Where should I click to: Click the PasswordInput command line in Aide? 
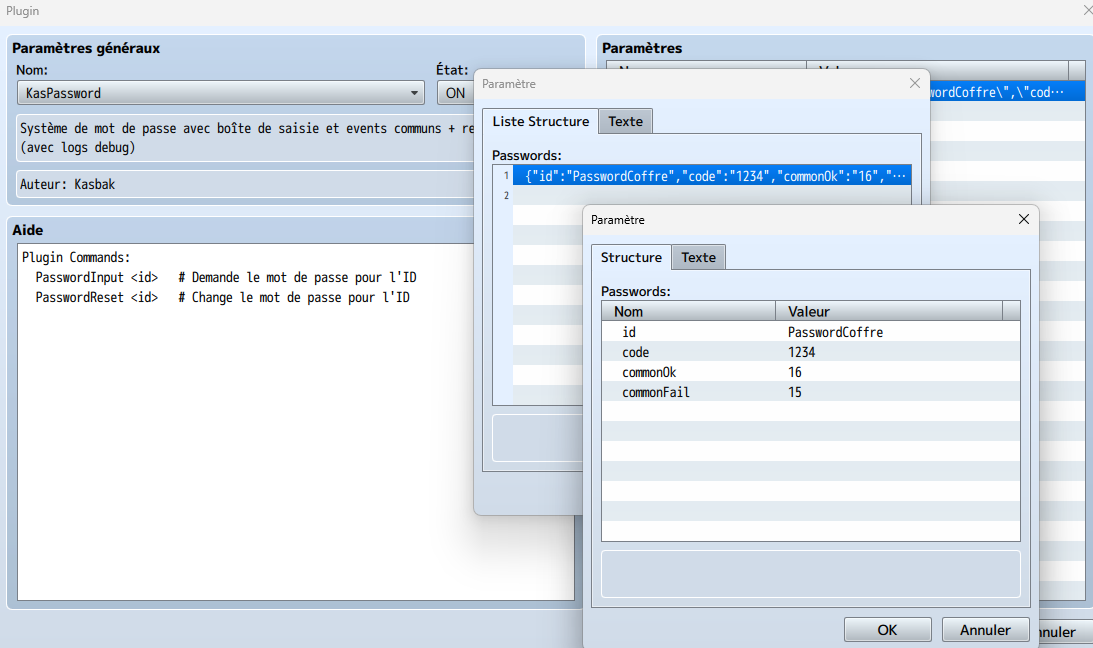pyautogui.click(x=226, y=277)
